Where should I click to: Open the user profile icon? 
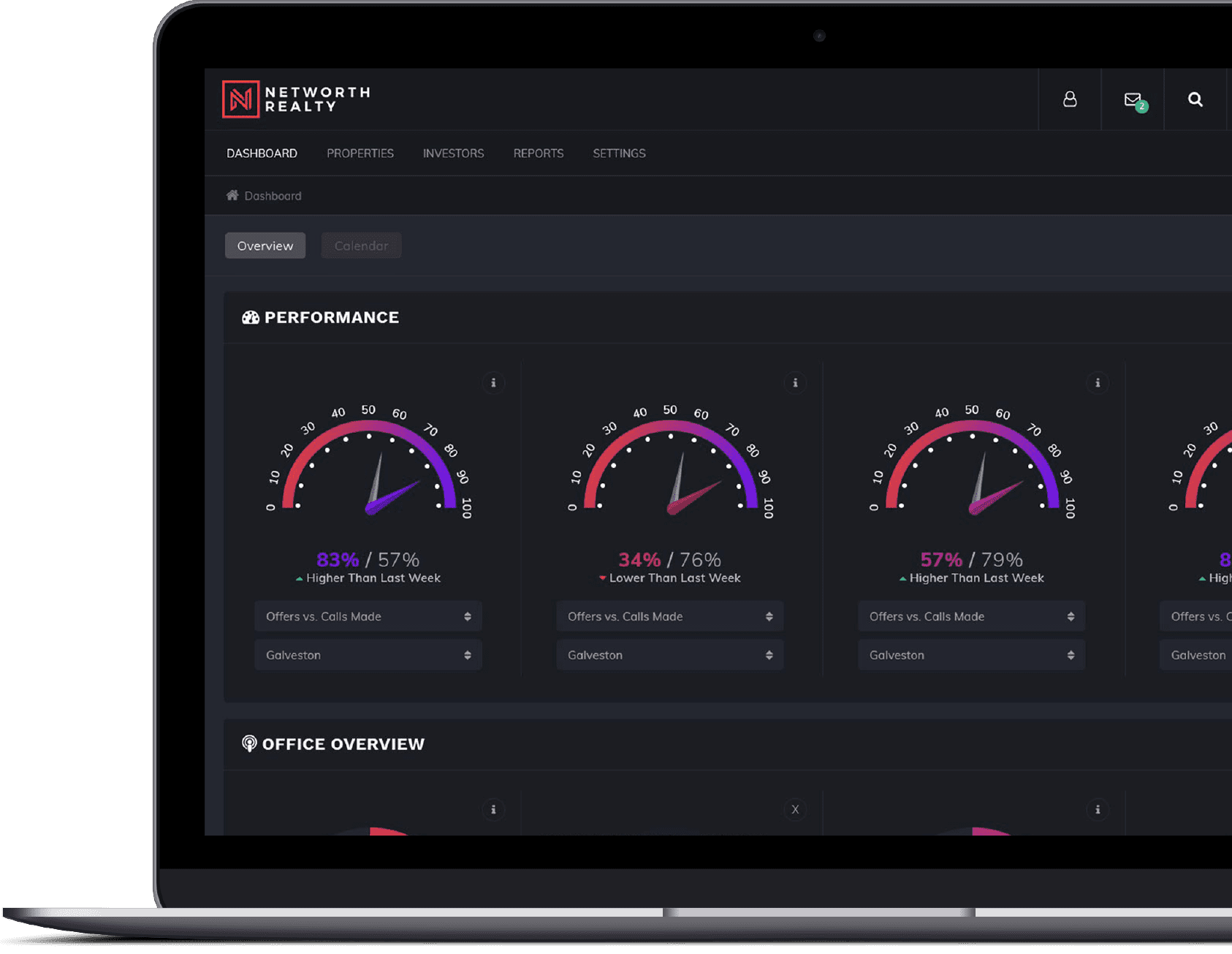tap(1070, 99)
